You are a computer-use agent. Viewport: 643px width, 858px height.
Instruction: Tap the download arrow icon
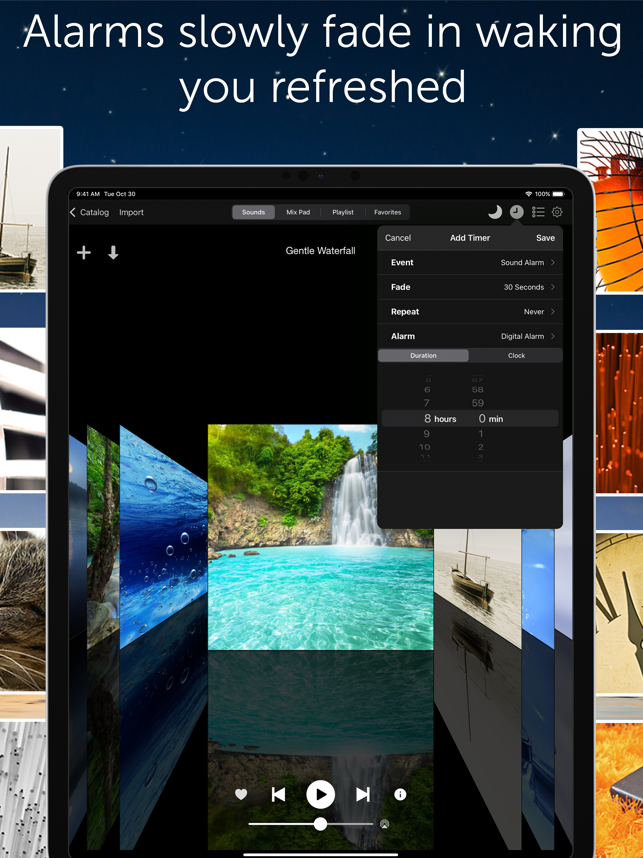tap(113, 253)
